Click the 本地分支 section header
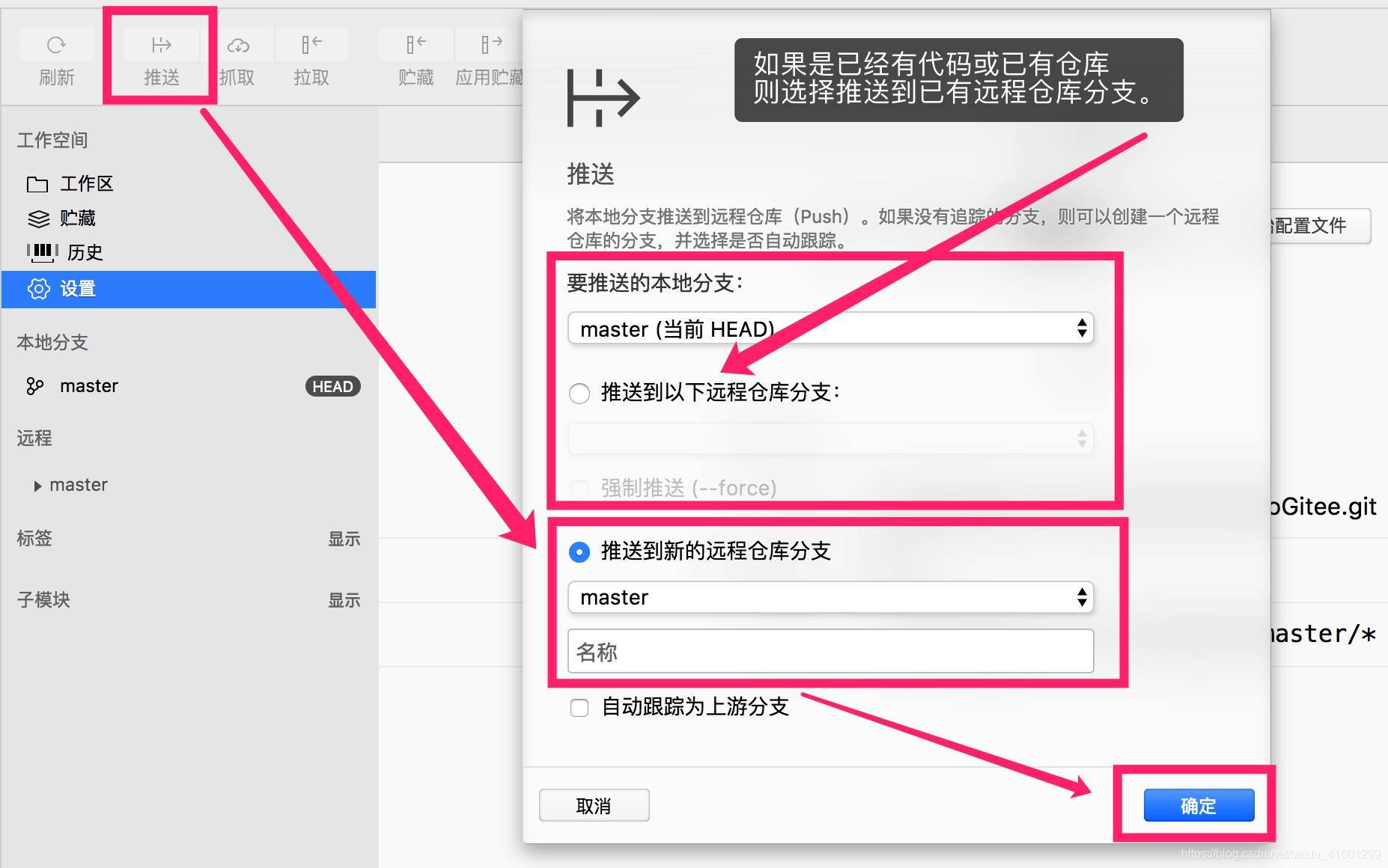Image resolution: width=1388 pixels, height=868 pixels. (52, 342)
